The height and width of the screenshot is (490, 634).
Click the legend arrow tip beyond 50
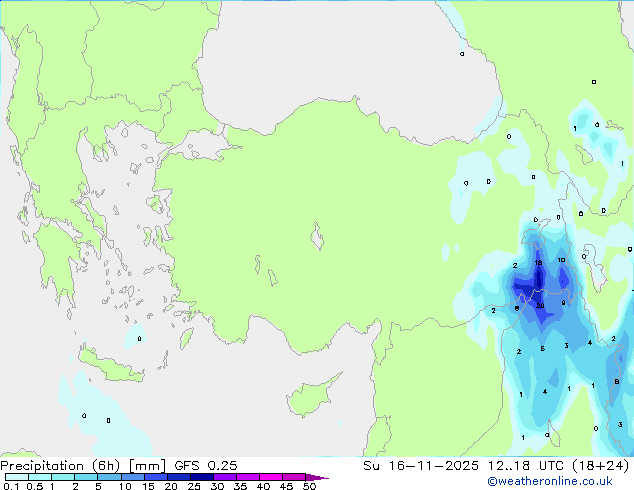click(317, 477)
